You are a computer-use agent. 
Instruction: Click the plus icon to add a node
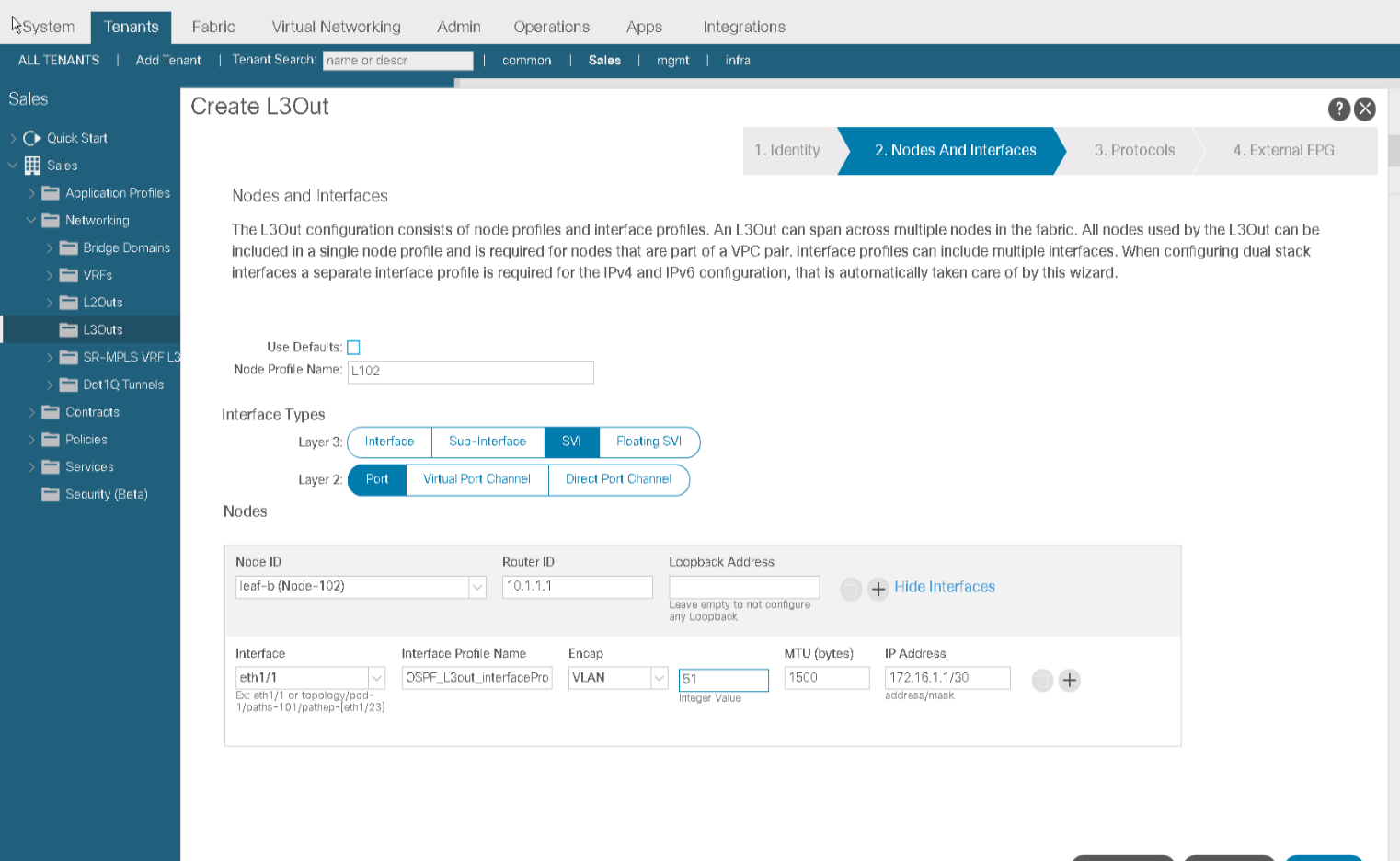tap(878, 589)
